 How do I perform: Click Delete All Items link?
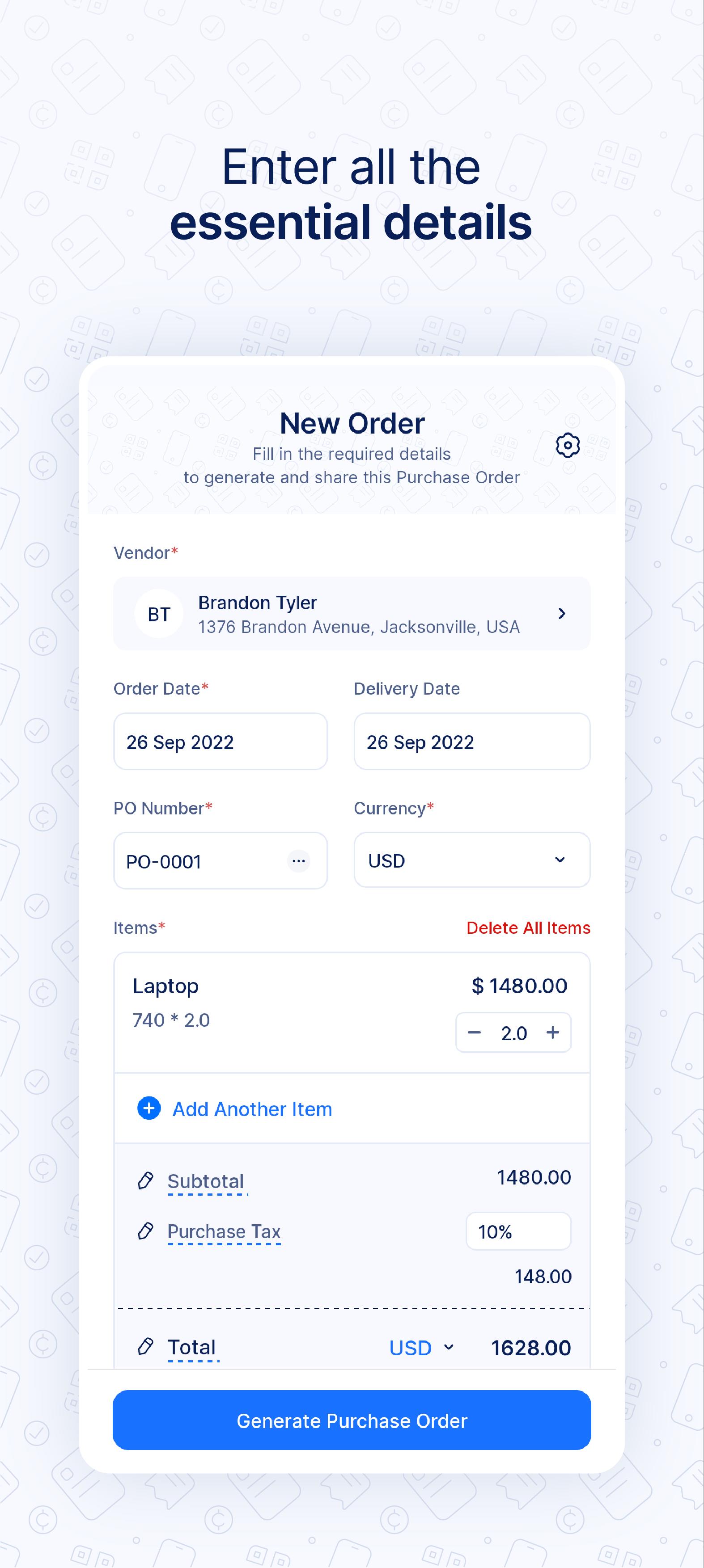(528, 927)
